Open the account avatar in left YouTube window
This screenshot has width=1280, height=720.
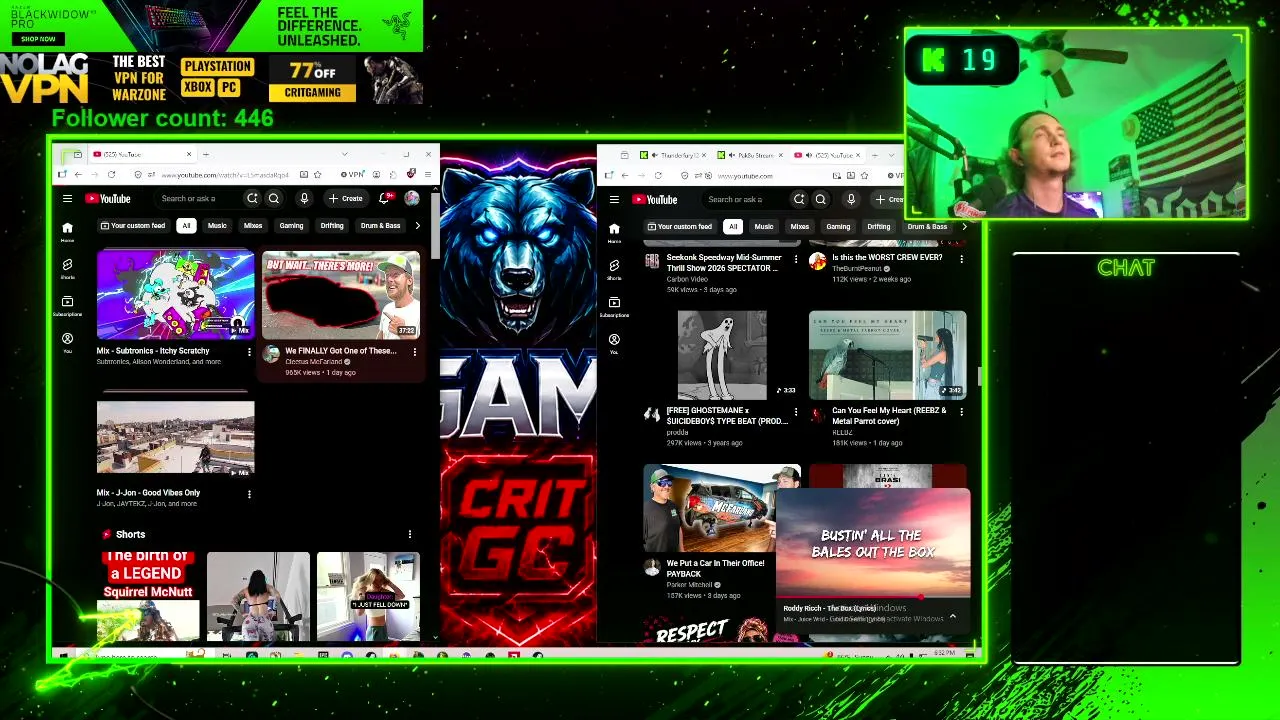[412, 199]
